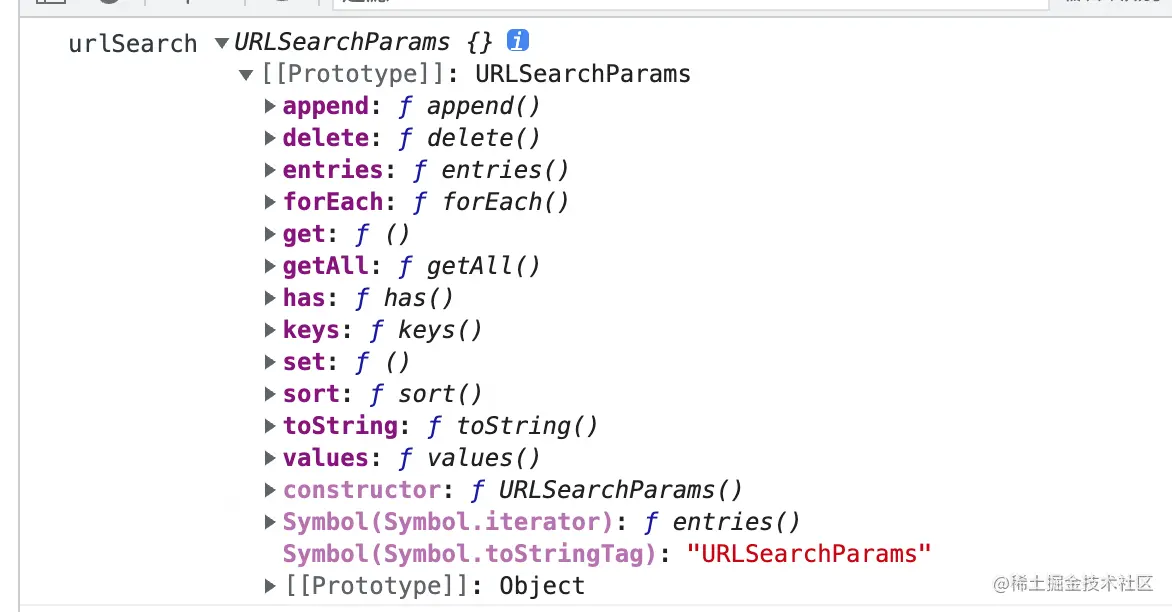Click the 'getAll' property name
The image size is (1172, 612).
pos(326,266)
